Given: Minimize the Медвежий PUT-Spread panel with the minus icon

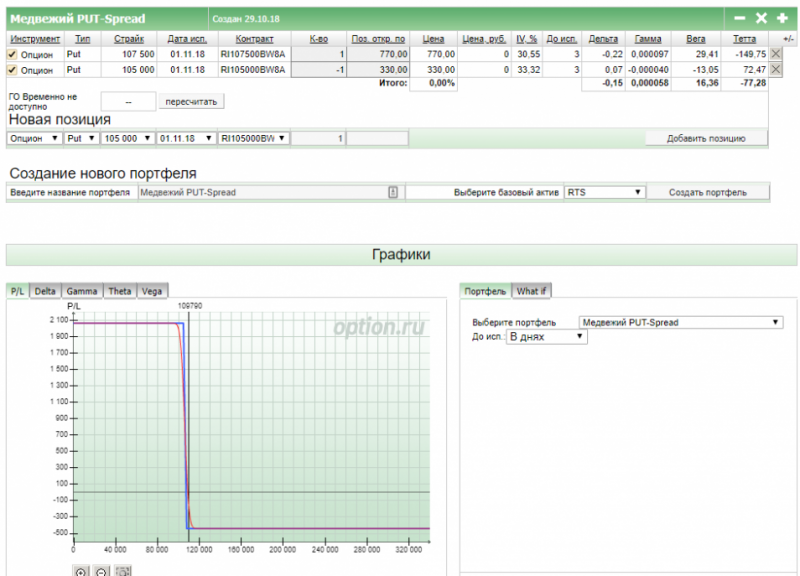Looking at the screenshot, I should pyautogui.click(x=739, y=18).
